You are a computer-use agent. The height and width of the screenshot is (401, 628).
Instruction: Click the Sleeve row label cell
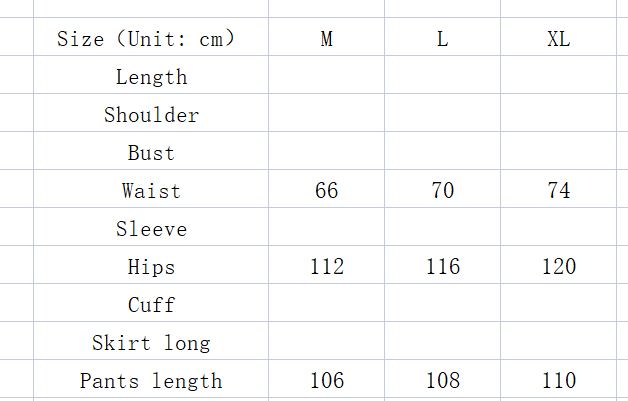(x=151, y=229)
